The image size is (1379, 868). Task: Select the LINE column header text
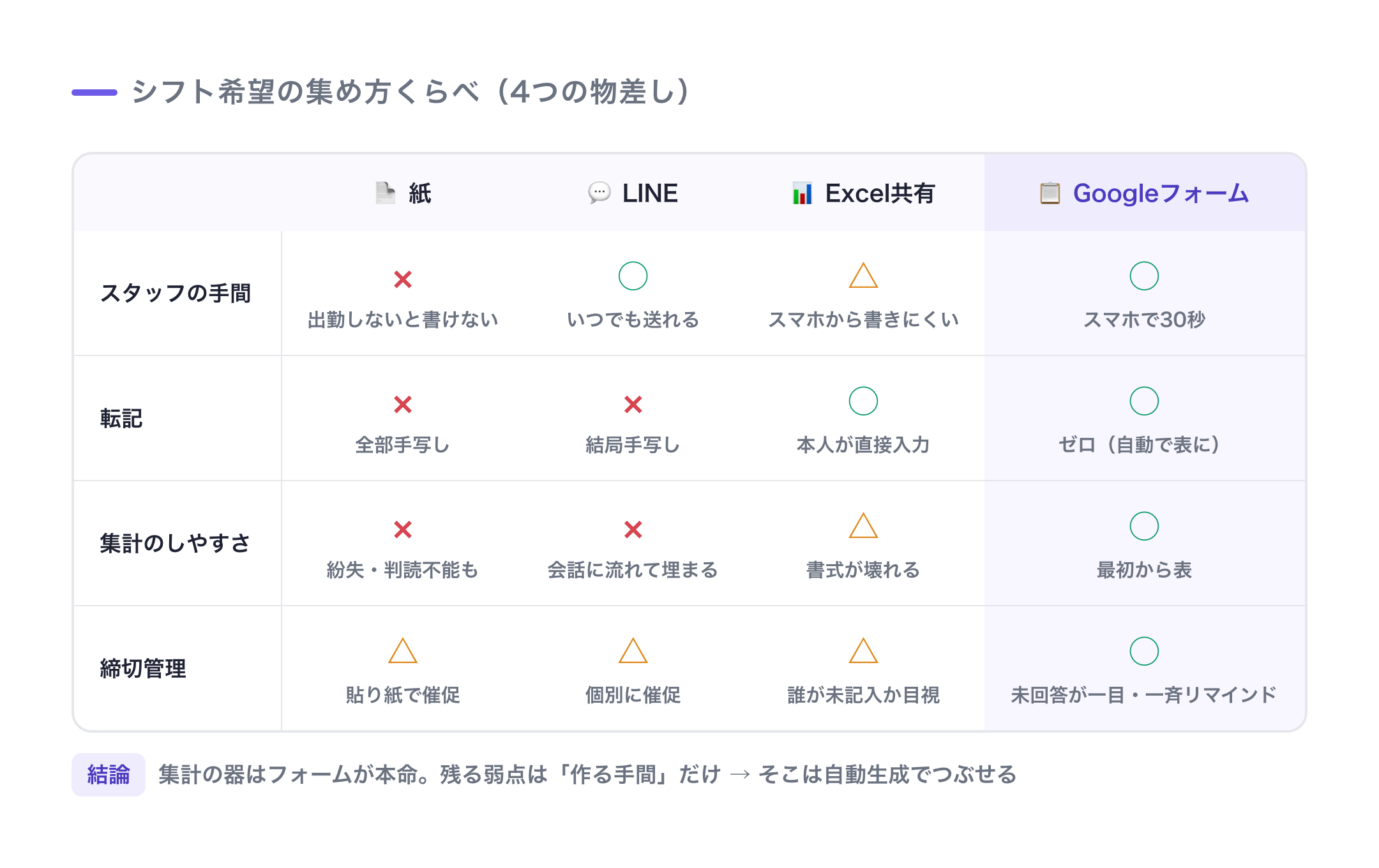coord(650,193)
